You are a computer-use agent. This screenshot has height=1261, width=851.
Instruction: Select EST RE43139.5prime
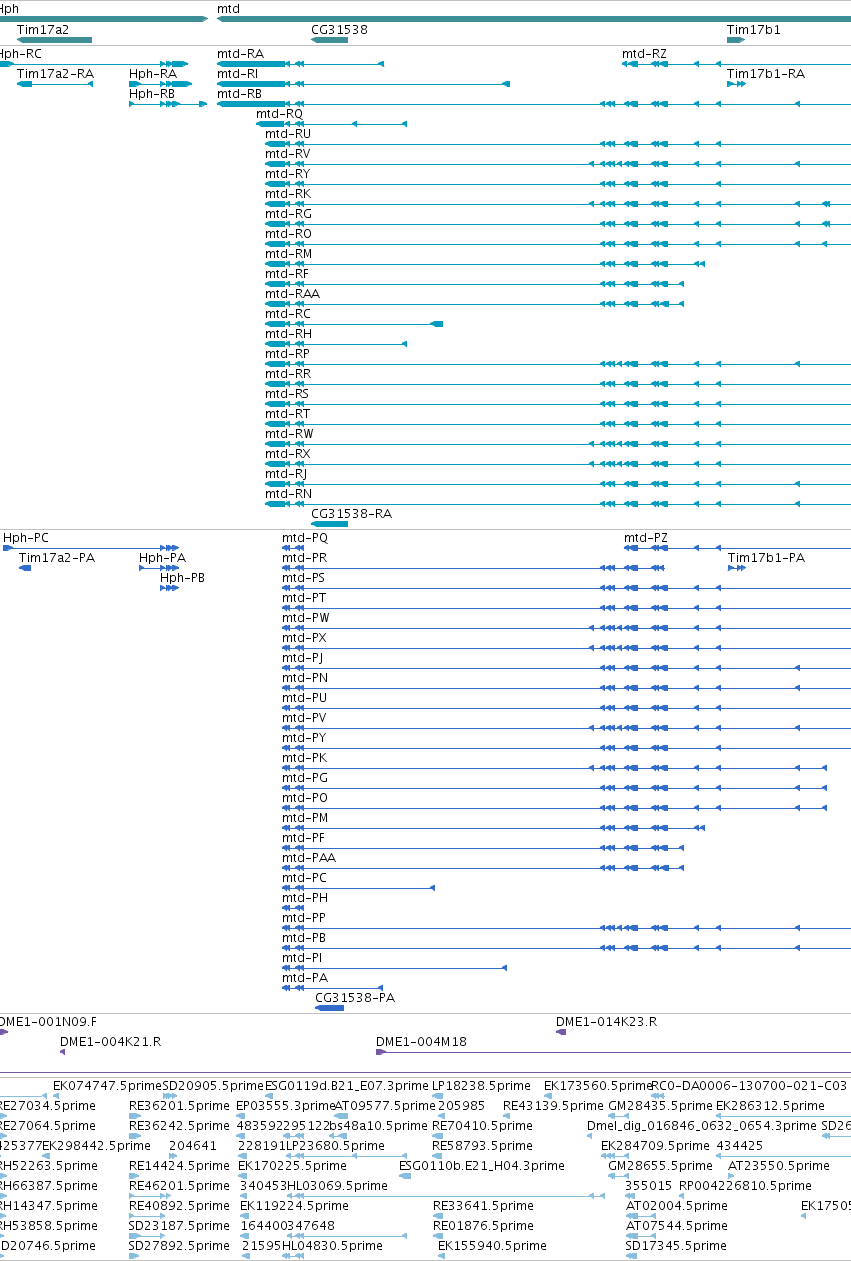pos(553,1106)
